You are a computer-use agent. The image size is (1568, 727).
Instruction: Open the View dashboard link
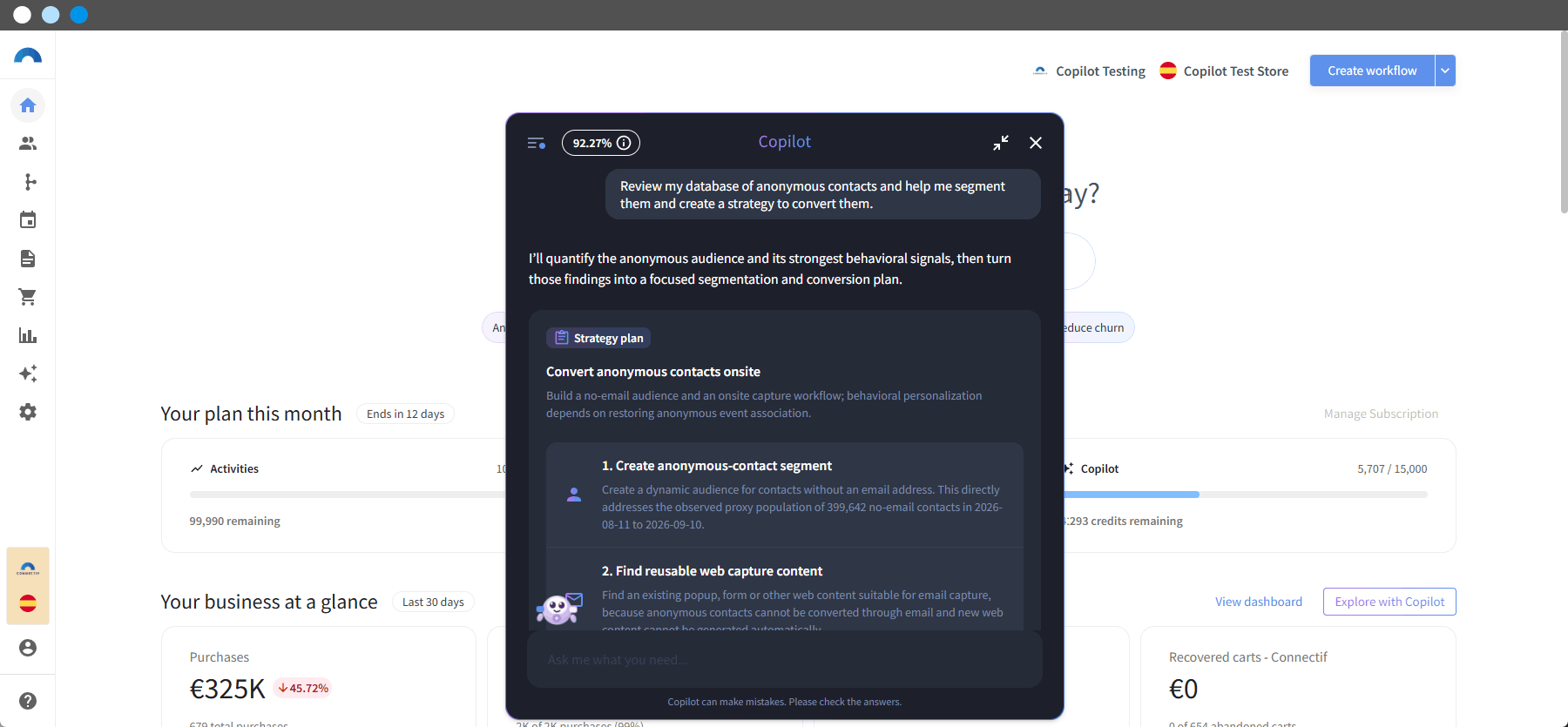[1259, 602]
